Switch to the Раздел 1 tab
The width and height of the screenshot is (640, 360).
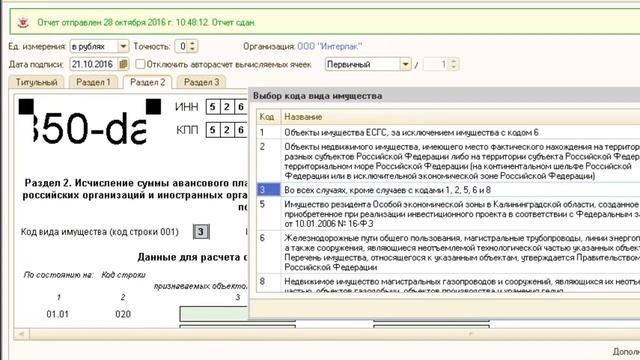tap(93, 82)
